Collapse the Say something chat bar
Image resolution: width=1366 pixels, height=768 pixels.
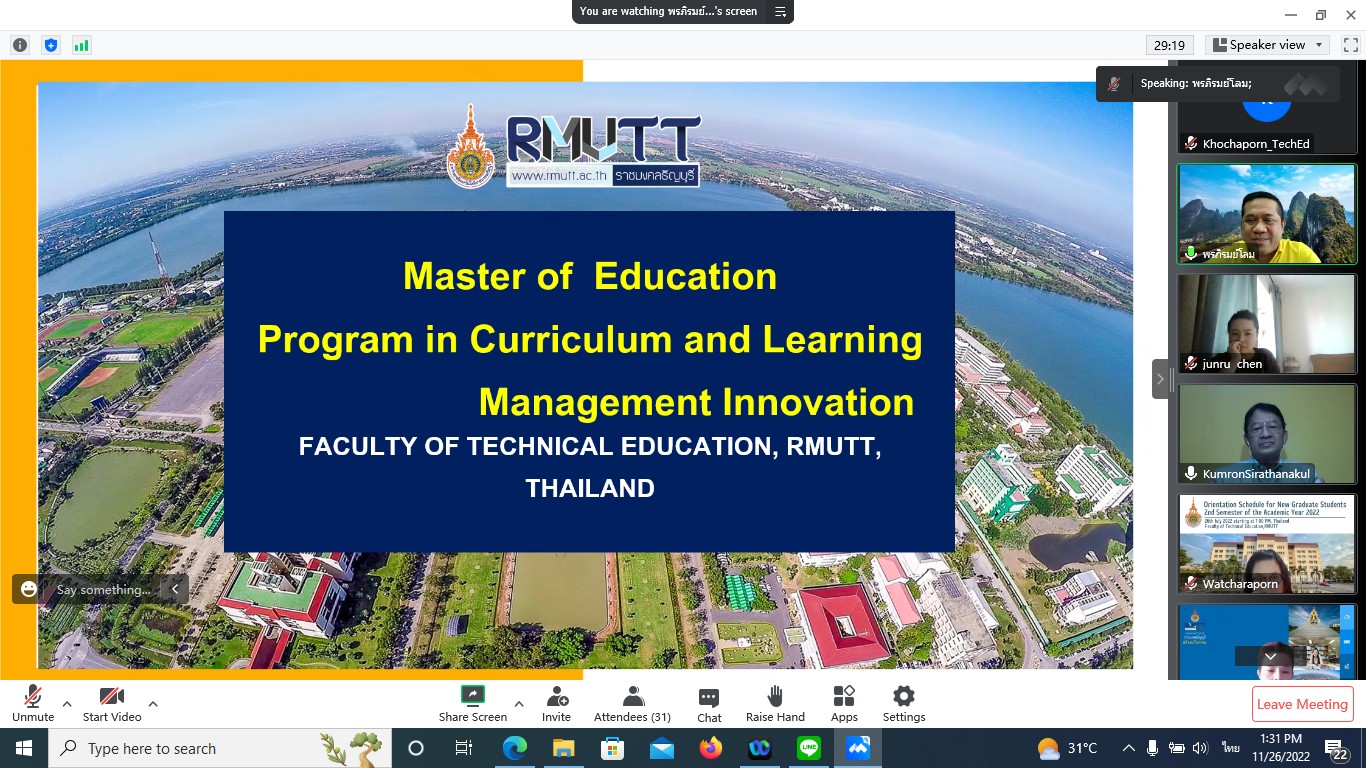(175, 589)
